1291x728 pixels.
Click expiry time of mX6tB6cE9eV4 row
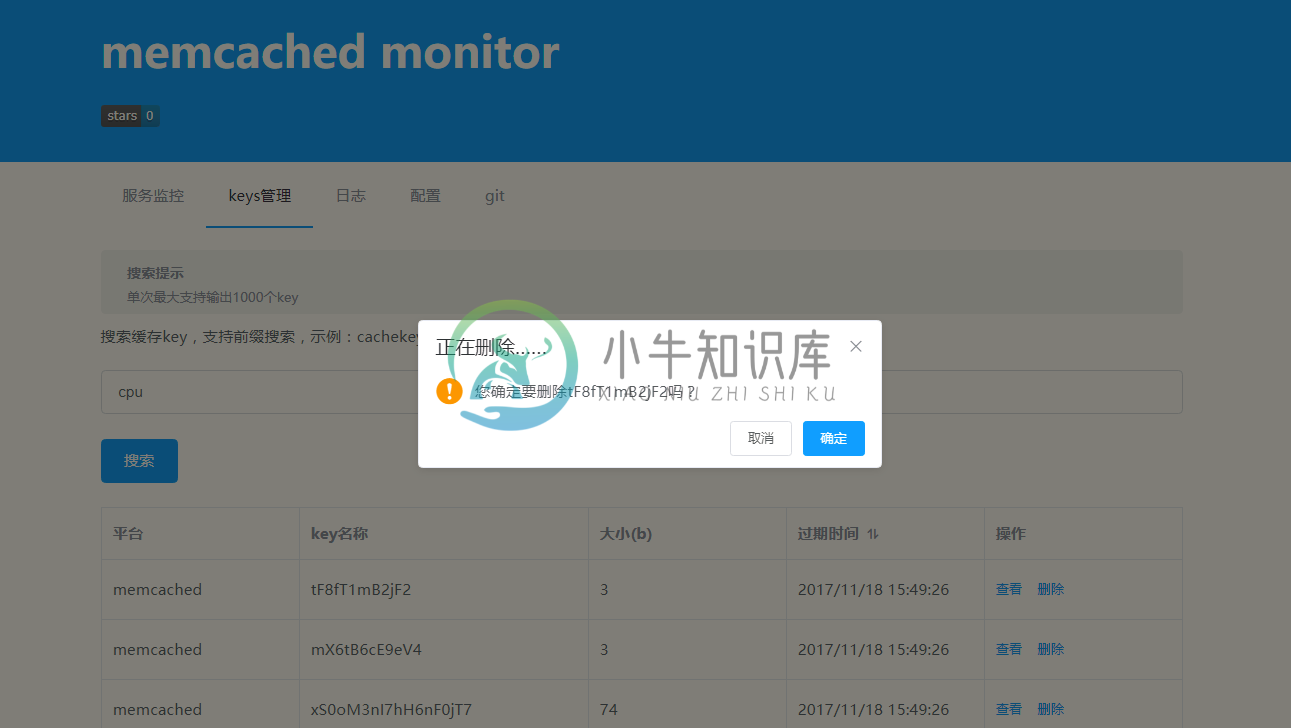pyautogui.click(x=873, y=650)
